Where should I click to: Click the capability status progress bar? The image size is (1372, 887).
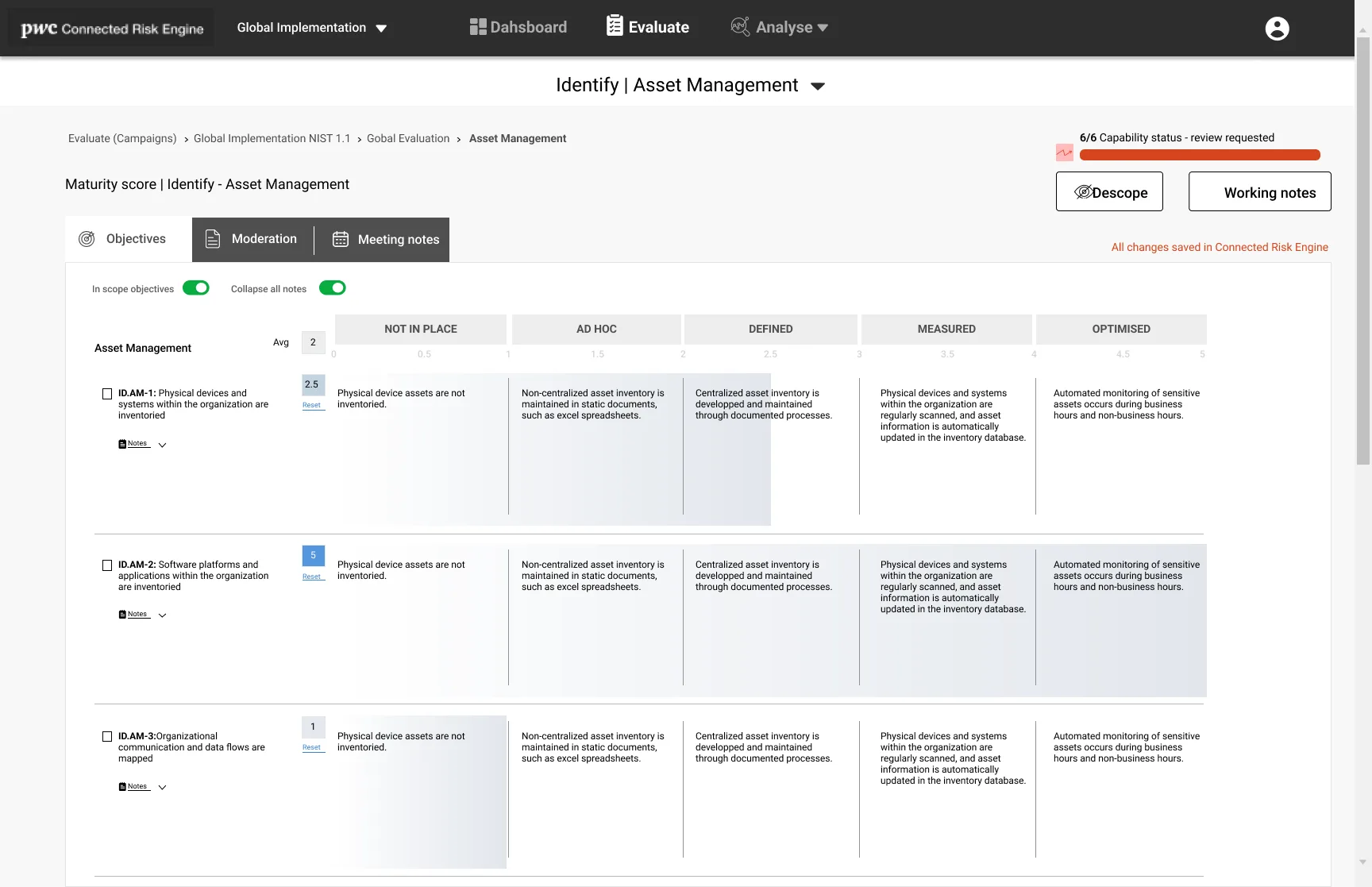click(x=1200, y=155)
